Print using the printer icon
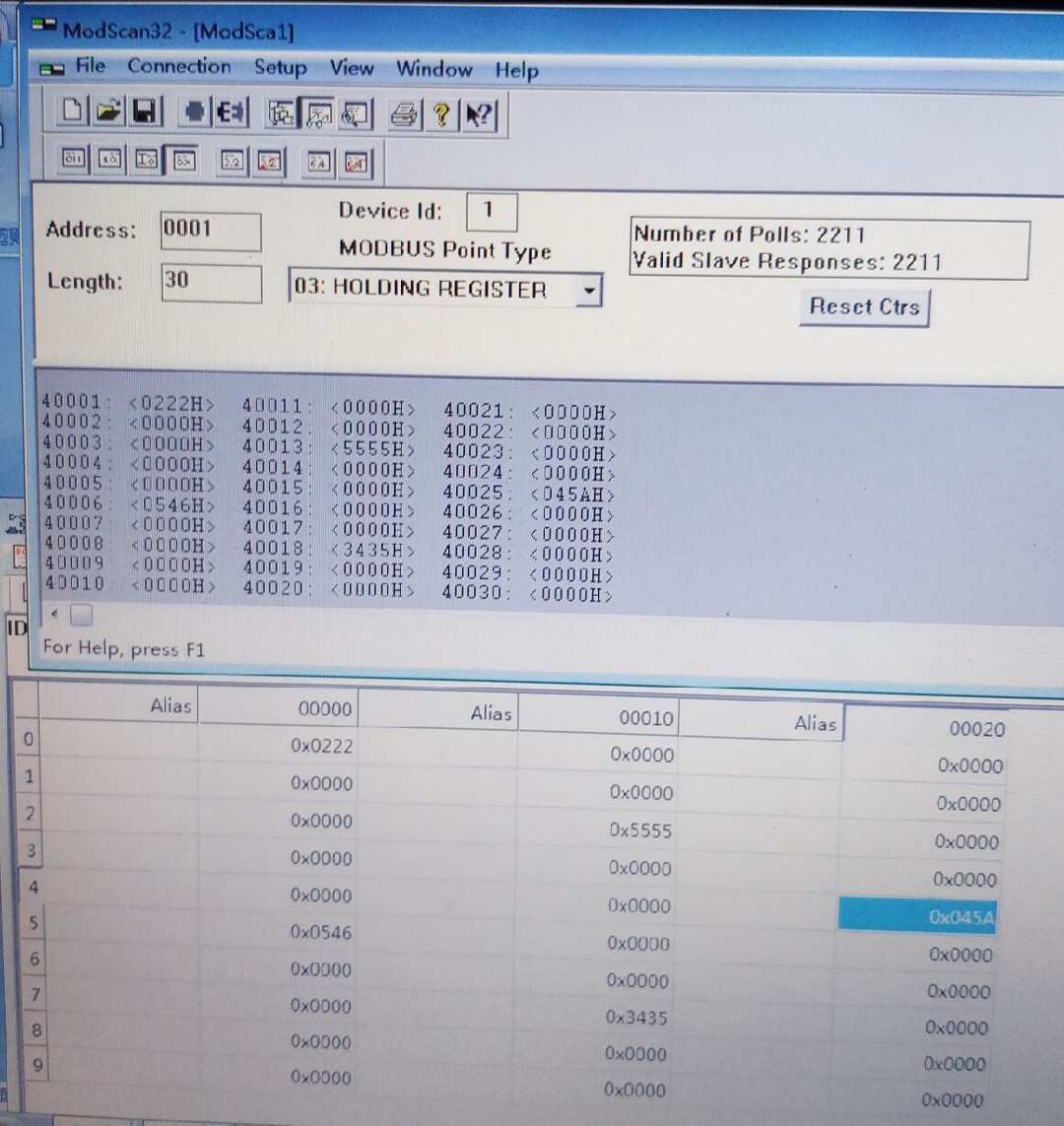 pyautogui.click(x=404, y=115)
